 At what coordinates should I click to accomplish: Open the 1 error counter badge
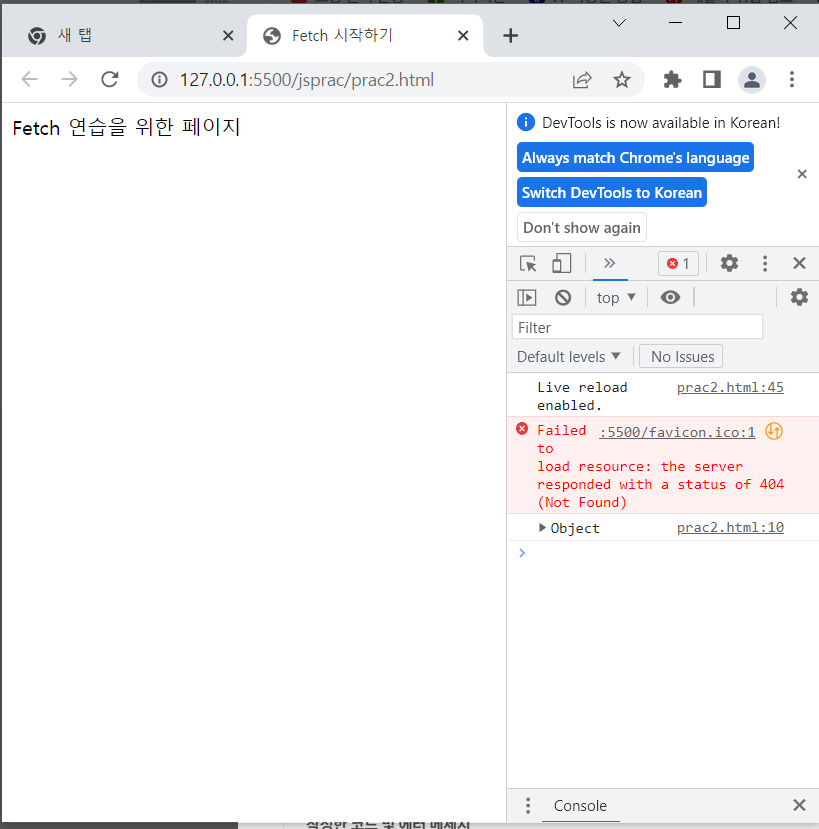pyautogui.click(x=678, y=263)
